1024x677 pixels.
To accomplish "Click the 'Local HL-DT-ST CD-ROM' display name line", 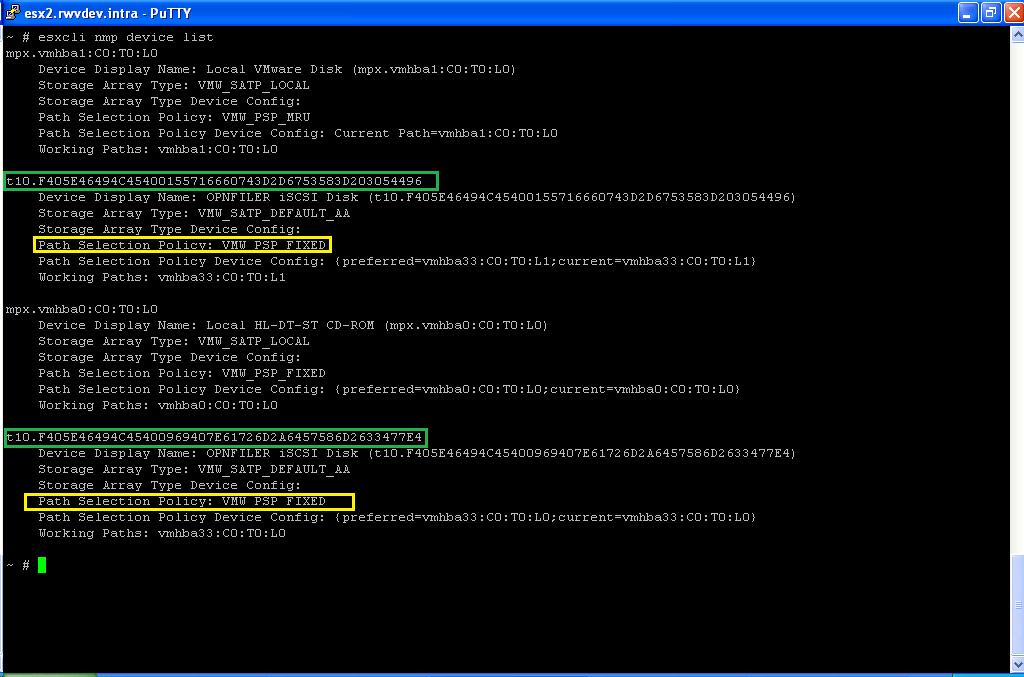I will 293,325.
